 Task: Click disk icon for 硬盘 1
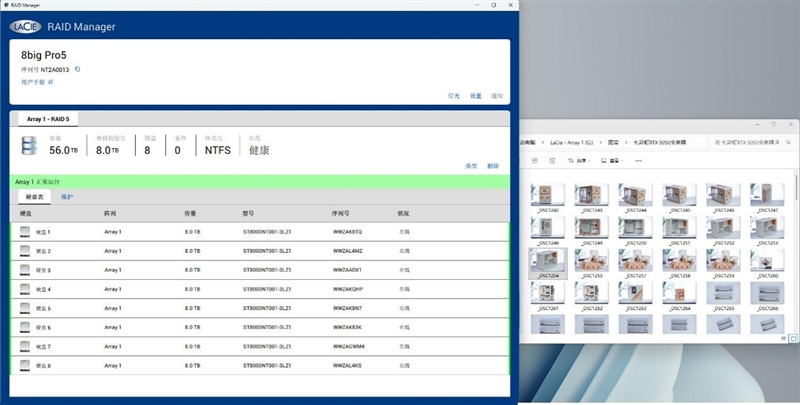click(24, 232)
